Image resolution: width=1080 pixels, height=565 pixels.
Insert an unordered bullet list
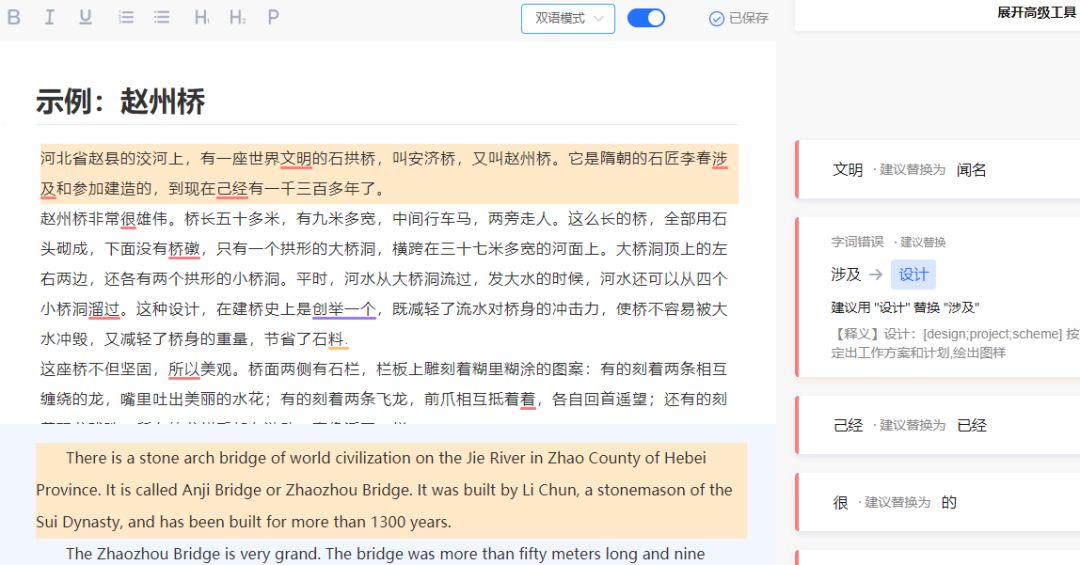pos(162,17)
